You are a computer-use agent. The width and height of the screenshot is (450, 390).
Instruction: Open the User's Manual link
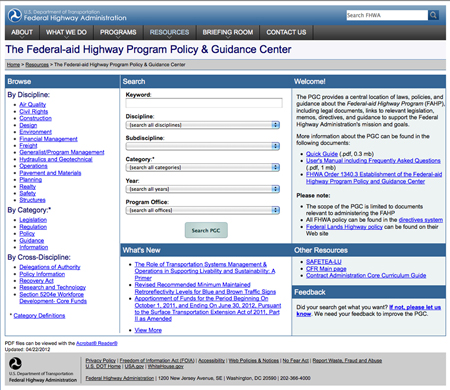[373, 161]
